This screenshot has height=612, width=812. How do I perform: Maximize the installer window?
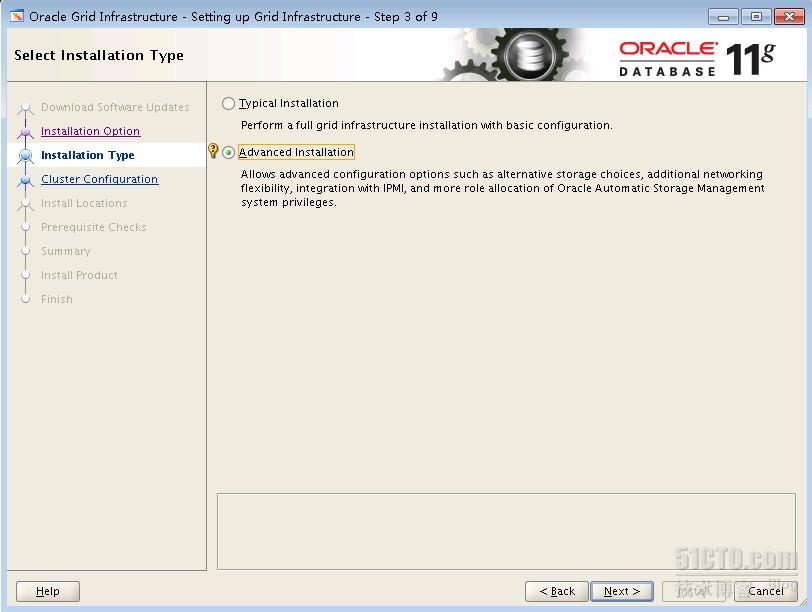pos(756,17)
